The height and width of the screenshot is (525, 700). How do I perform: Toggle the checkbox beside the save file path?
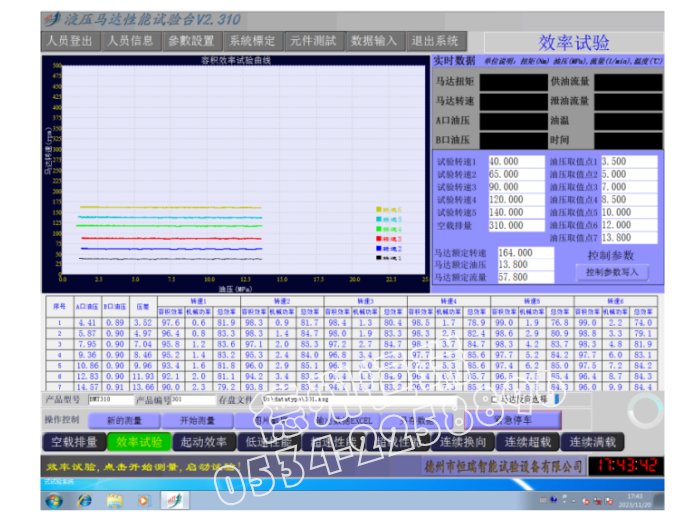(x=494, y=398)
